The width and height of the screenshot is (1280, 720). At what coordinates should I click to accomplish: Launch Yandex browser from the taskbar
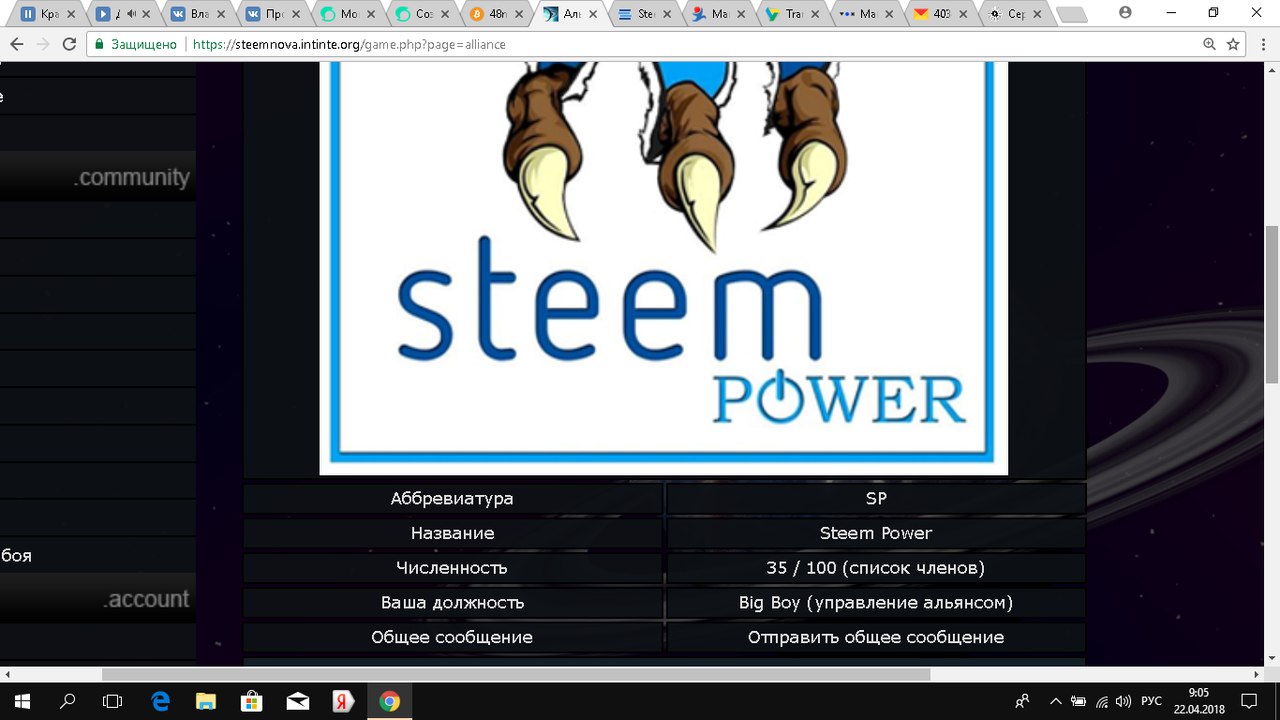point(343,701)
